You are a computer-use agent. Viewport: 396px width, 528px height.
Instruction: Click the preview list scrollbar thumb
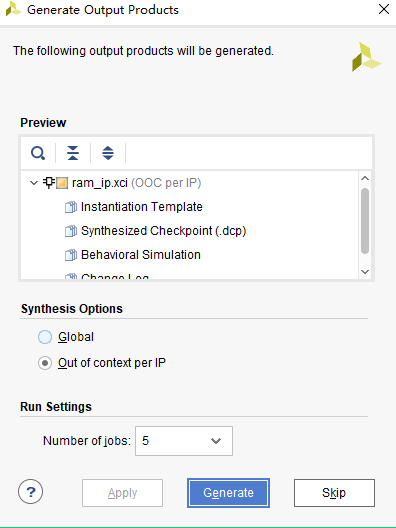pos(365,221)
